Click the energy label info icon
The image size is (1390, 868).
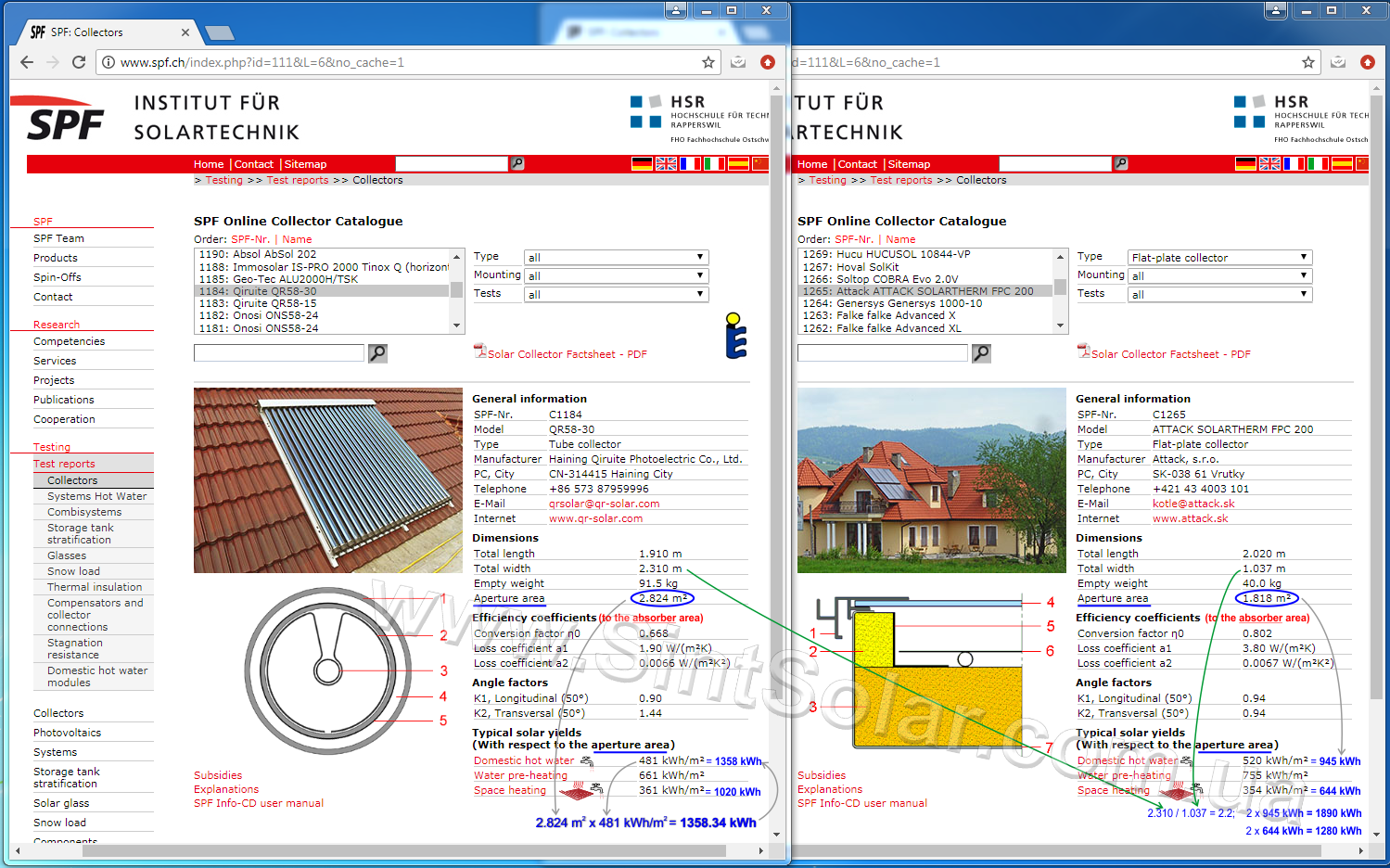coord(736,336)
